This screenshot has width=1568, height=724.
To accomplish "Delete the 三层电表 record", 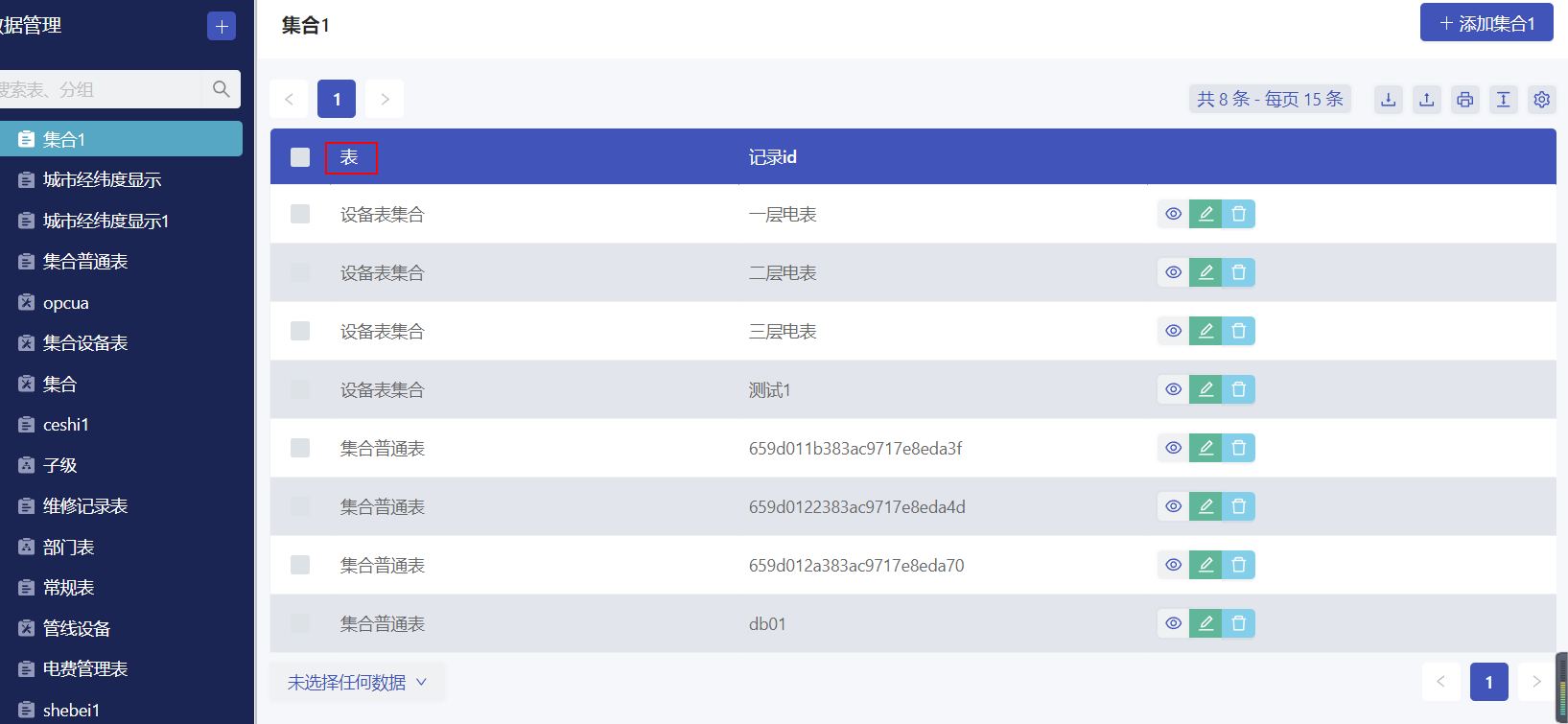I will tap(1238, 331).
